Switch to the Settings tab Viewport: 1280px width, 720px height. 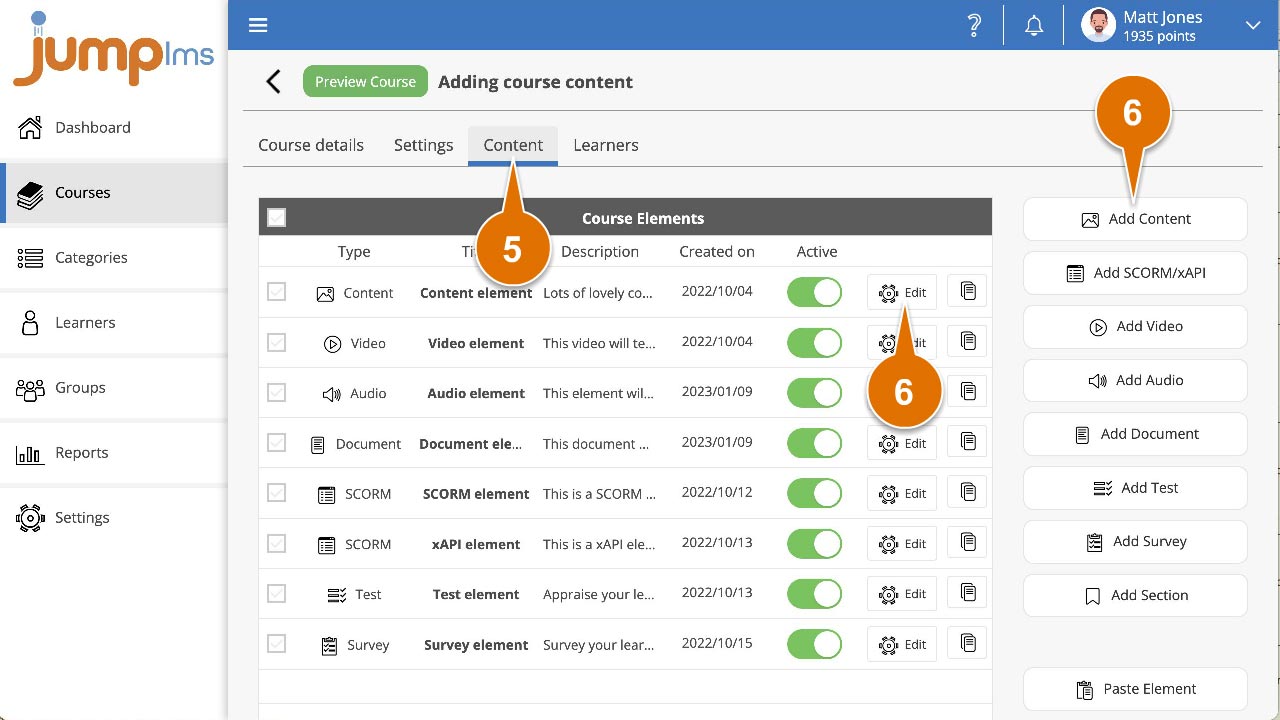(423, 145)
